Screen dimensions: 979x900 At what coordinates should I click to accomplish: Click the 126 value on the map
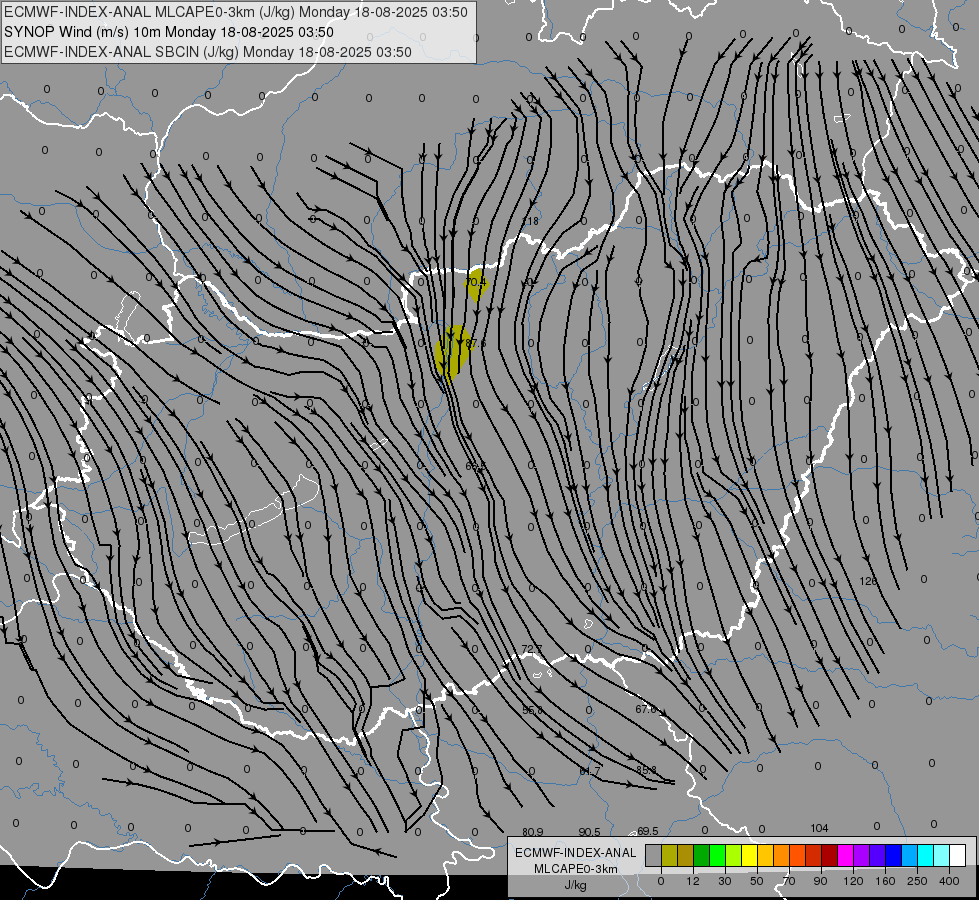pos(868,581)
